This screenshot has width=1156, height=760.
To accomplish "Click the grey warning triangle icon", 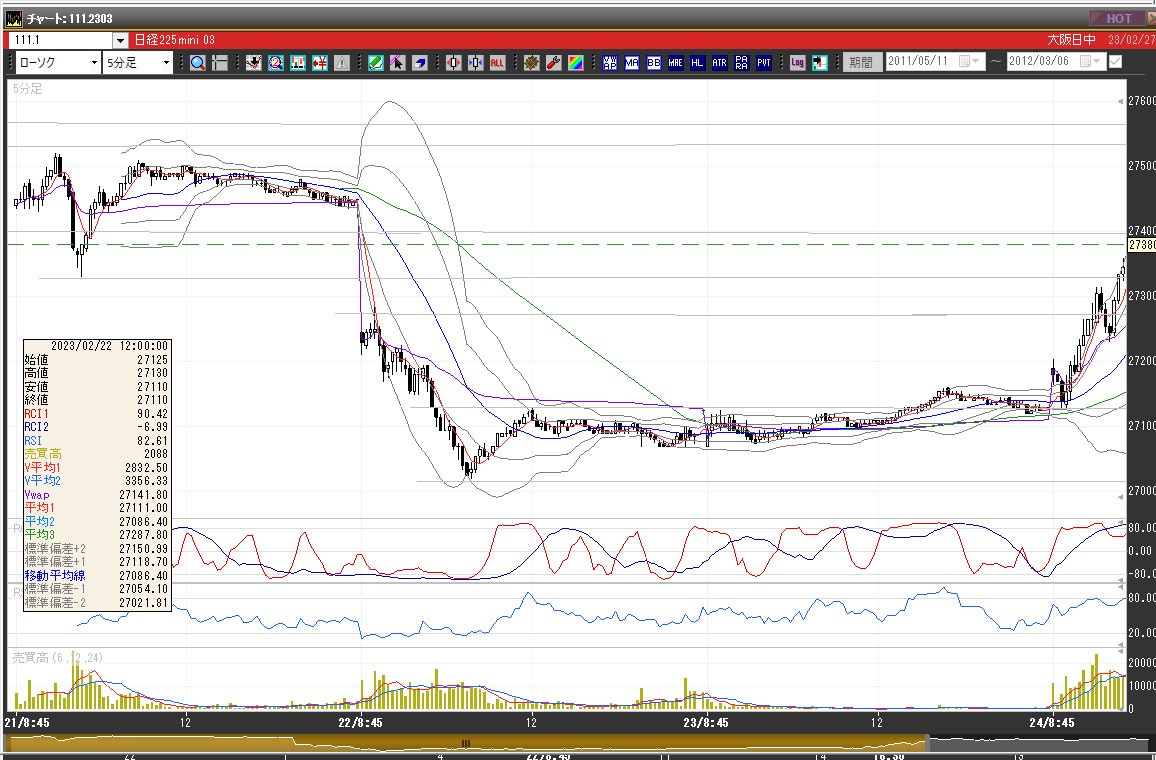I will 342,63.
